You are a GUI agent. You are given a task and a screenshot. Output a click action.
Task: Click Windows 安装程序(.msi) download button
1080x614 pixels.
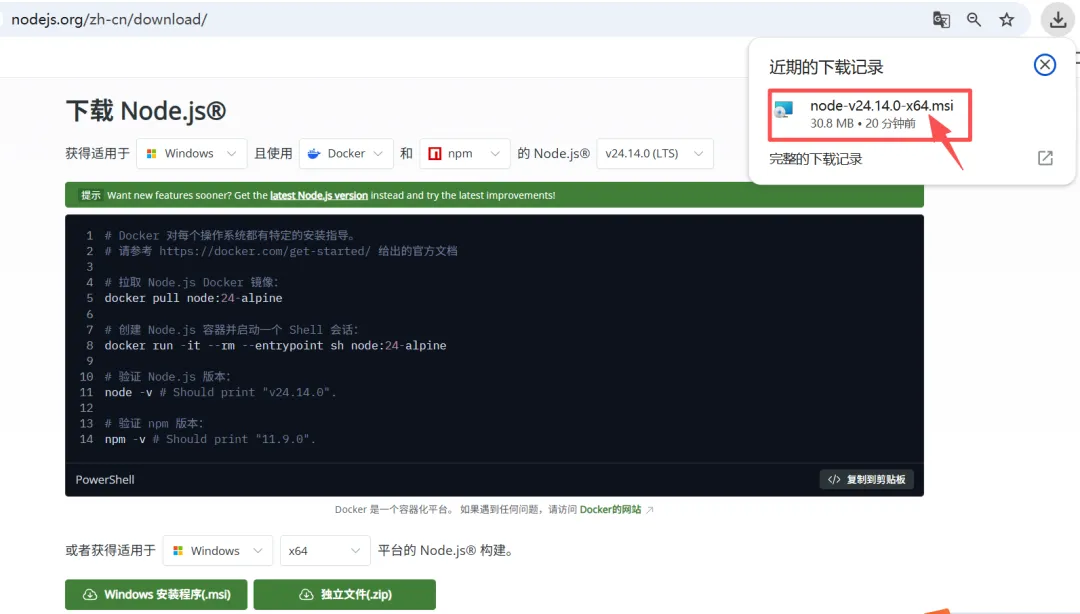(x=156, y=594)
